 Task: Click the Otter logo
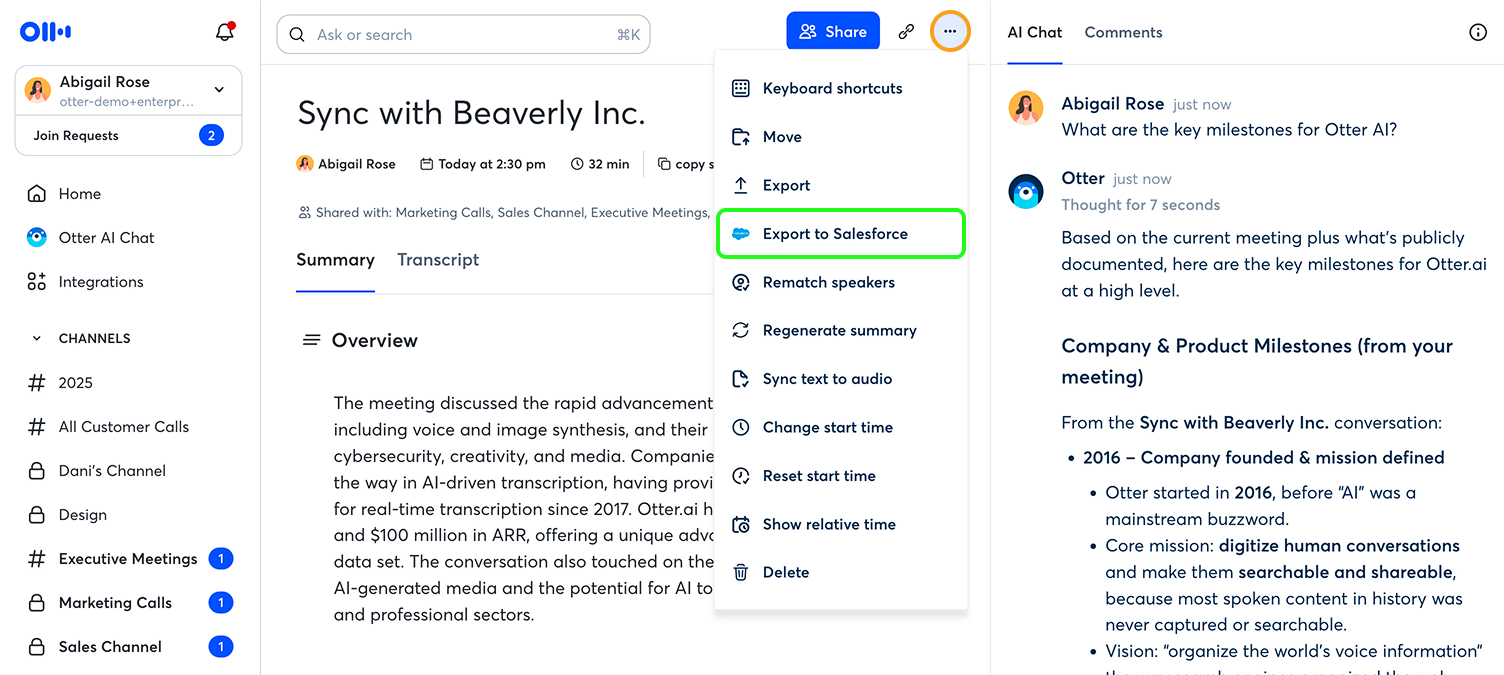coord(46,32)
